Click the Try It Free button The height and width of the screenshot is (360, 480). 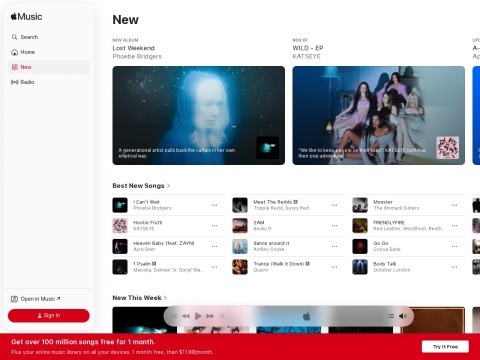coord(445,347)
